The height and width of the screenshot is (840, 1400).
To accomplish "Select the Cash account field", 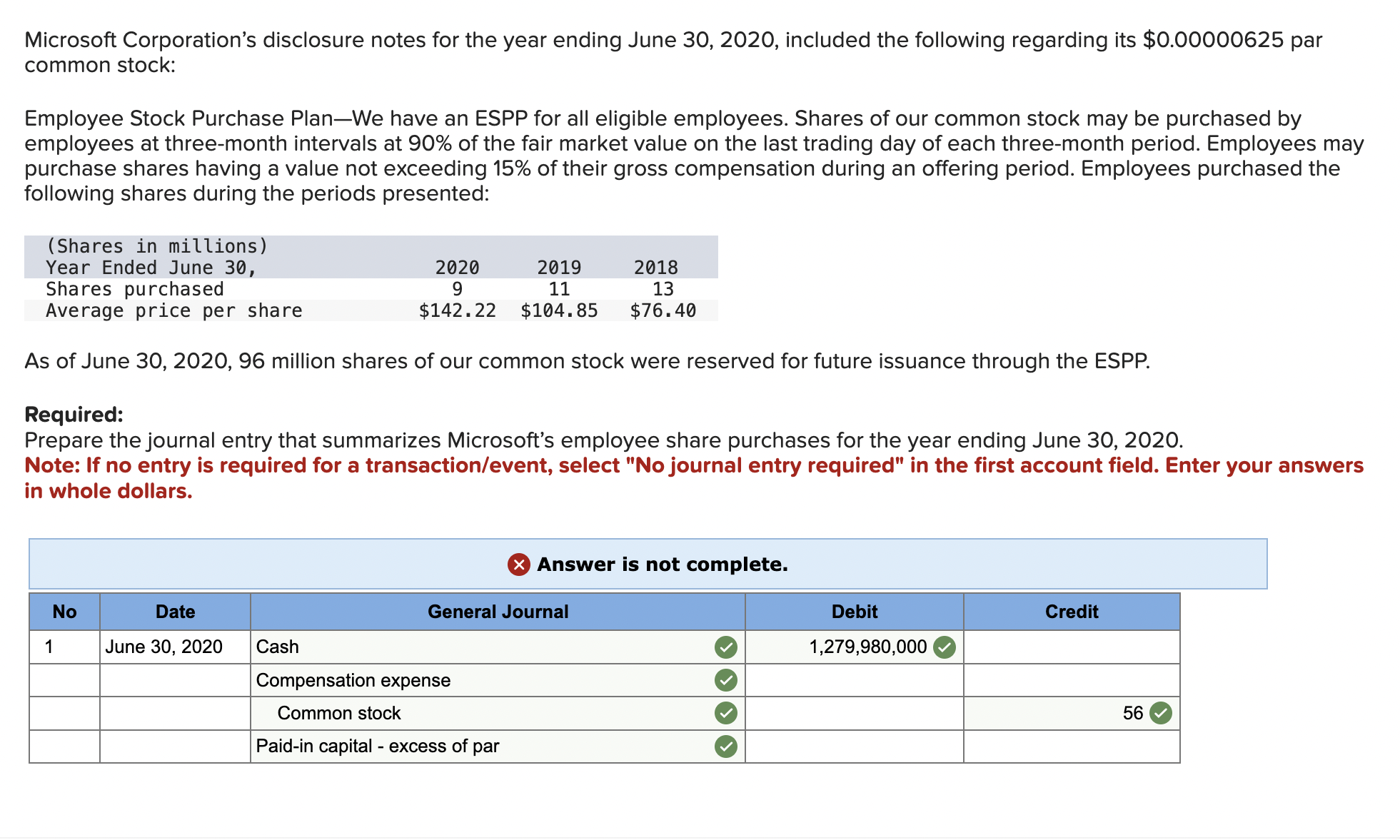I will 497,647.
